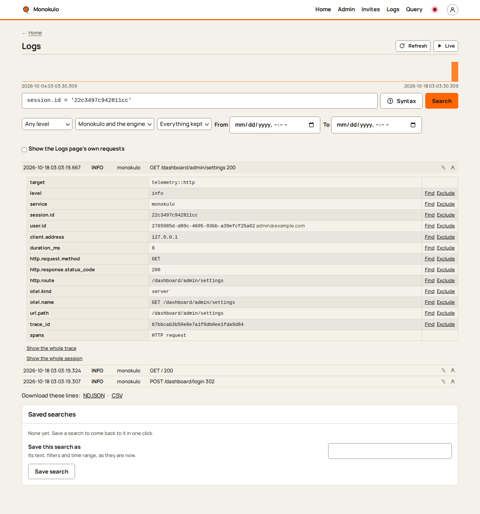Click Find on the session.id row

[x=429, y=215]
